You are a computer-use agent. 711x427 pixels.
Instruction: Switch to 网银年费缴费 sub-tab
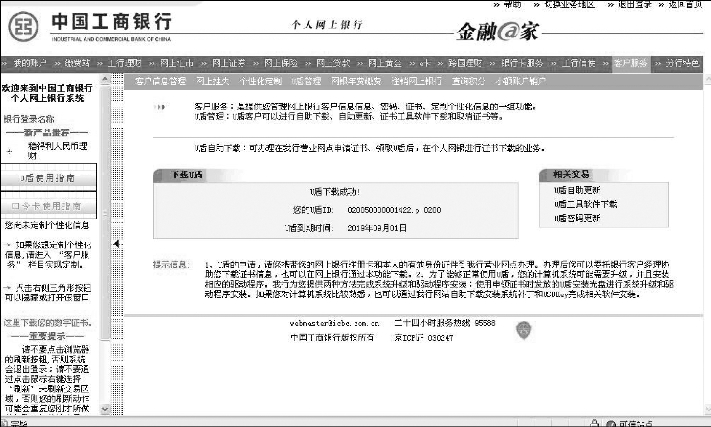pos(356,81)
